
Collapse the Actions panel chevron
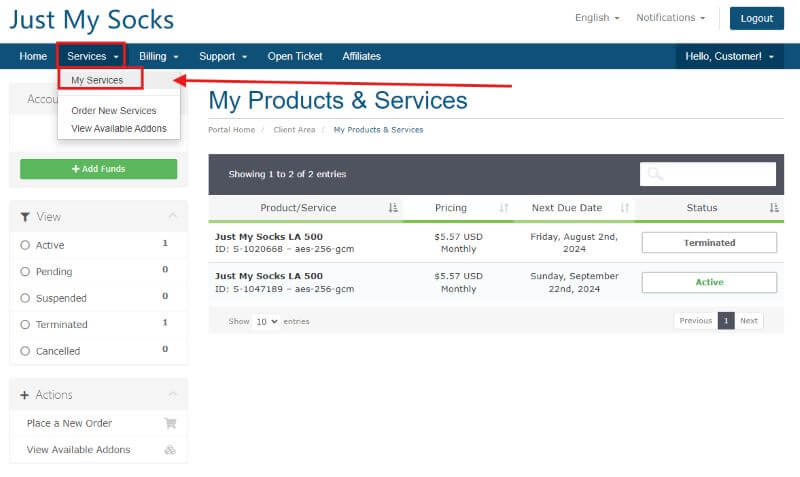click(173, 394)
